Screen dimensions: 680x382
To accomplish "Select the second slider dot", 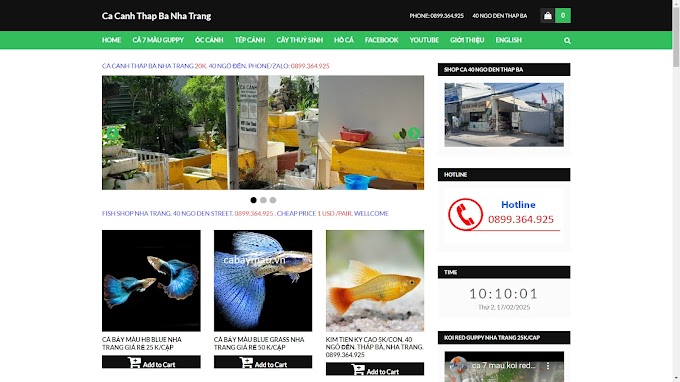I will point(263,200).
